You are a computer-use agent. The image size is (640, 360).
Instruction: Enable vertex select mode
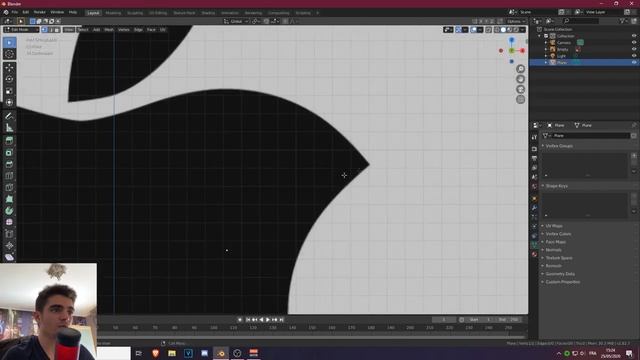click(44, 30)
